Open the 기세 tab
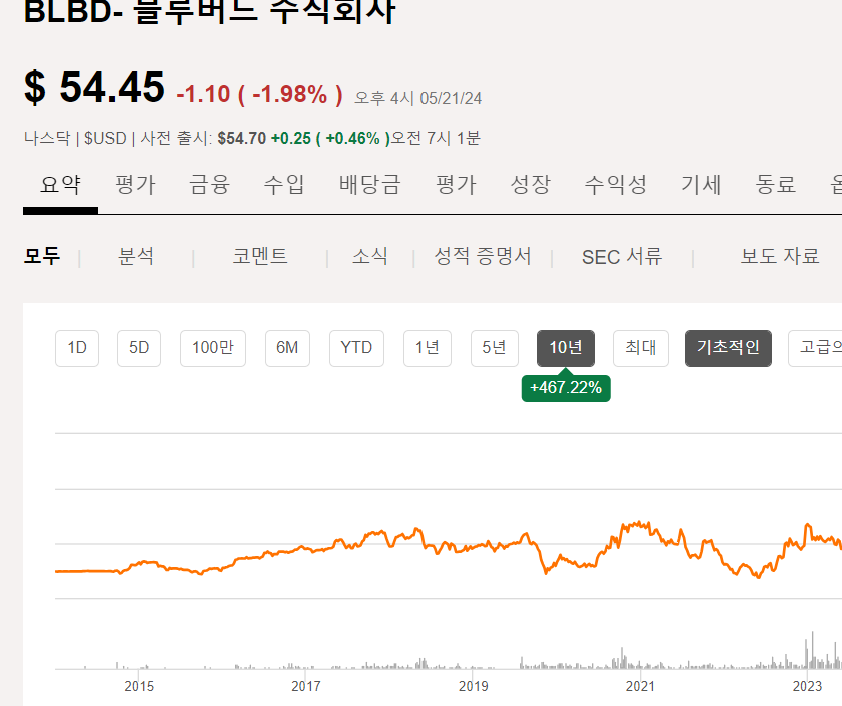This screenshot has width=842, height=706. click(x=701, y=185)
